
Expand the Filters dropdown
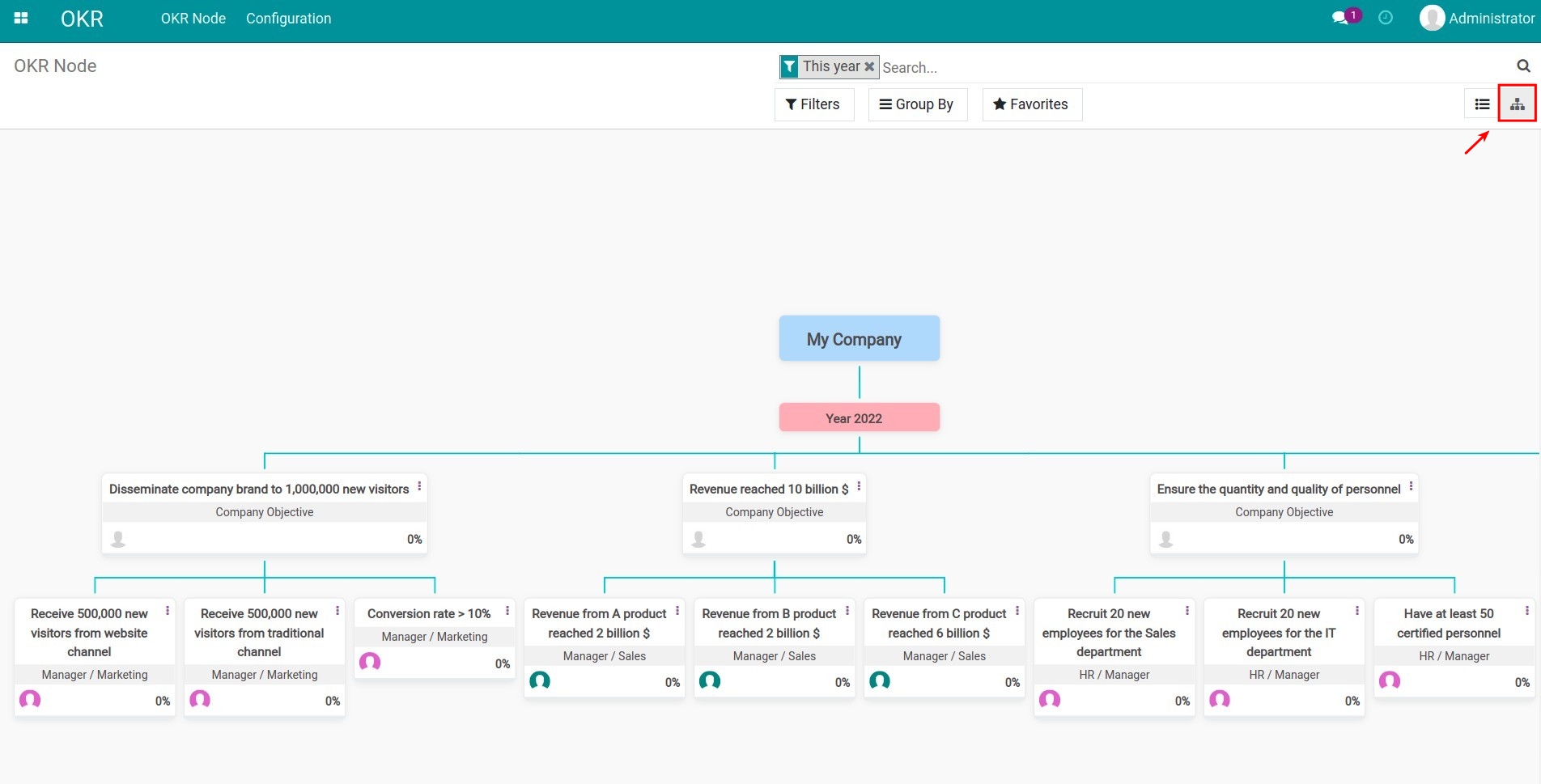[x=813, y=104]
